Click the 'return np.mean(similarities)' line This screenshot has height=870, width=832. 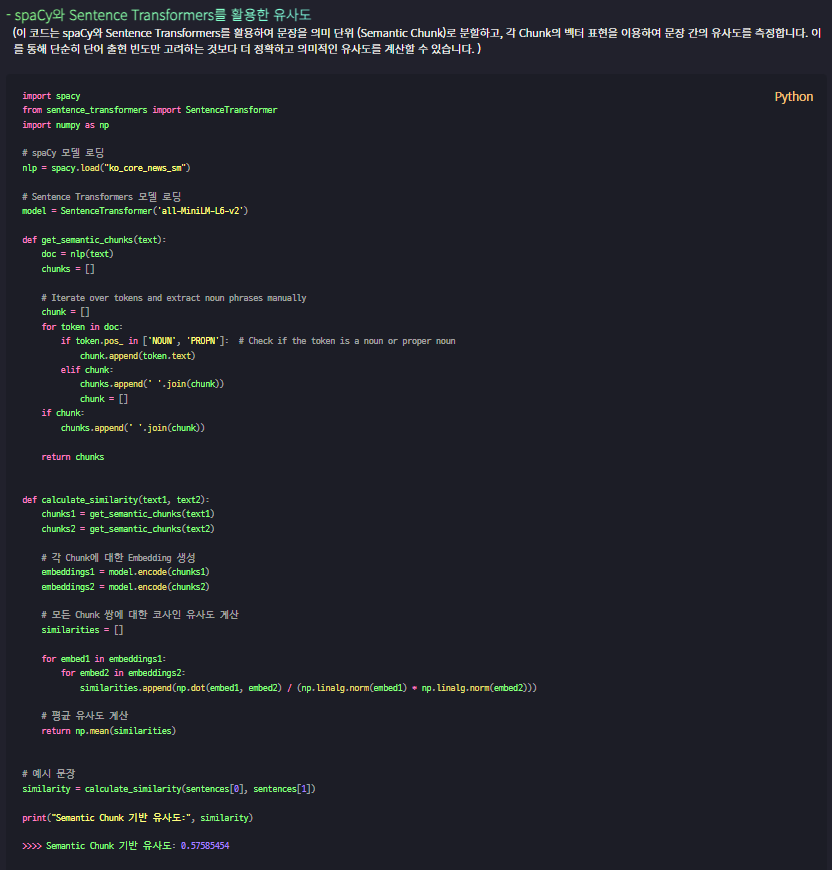click(109, 731)
